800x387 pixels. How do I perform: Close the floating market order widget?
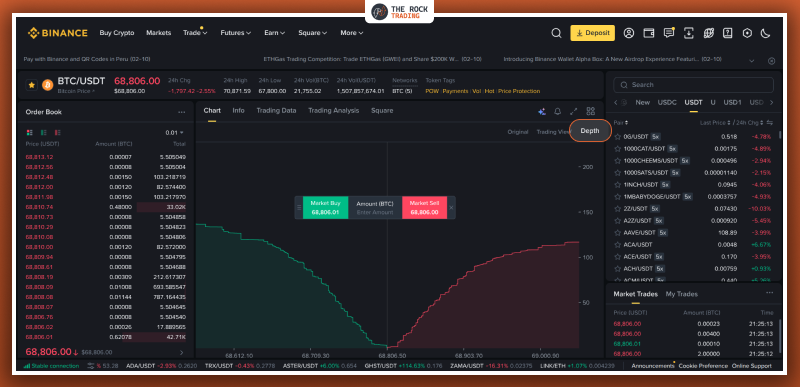[x=451, y=208]
